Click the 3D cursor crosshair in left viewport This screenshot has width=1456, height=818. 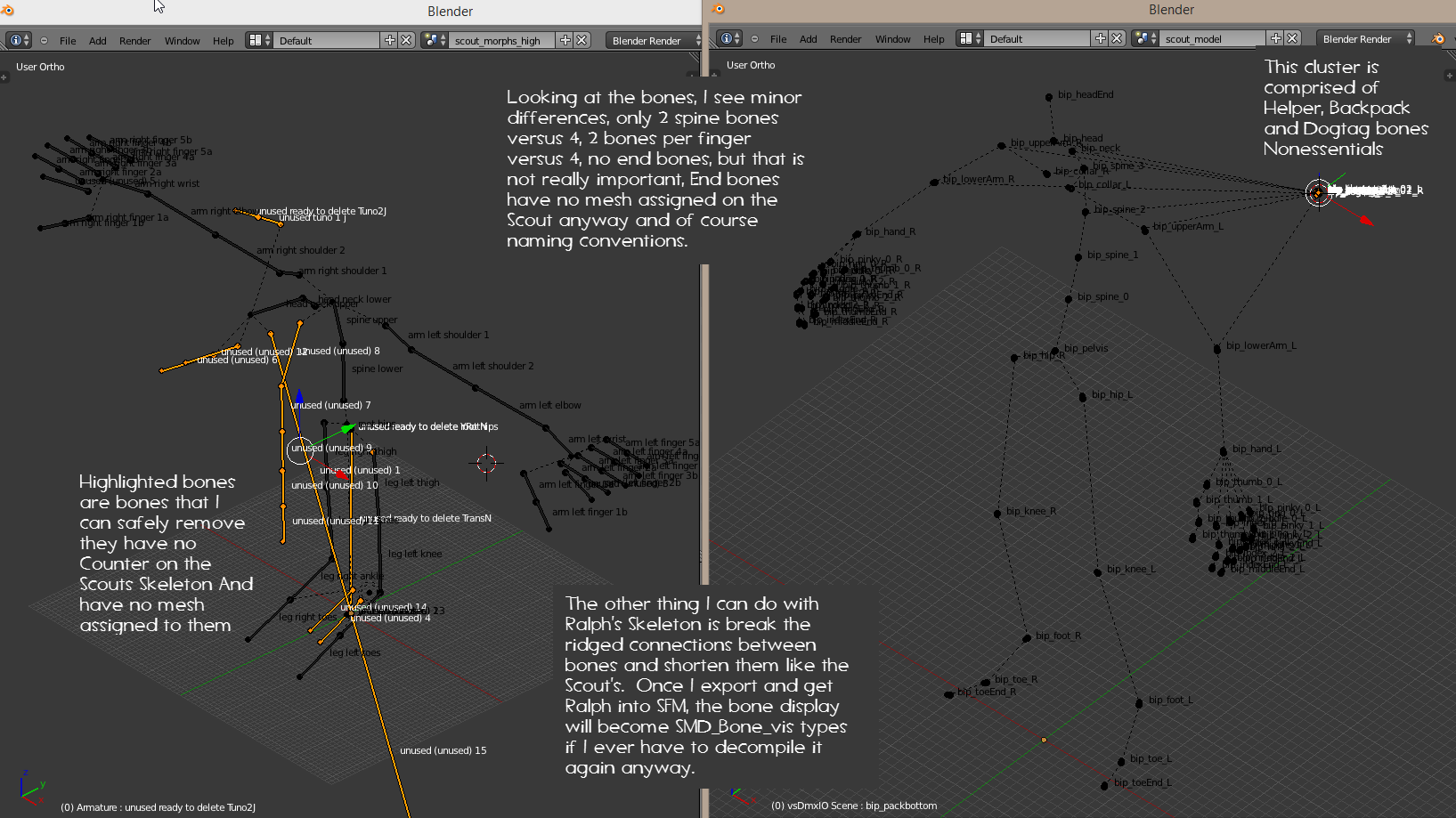[486, 463]
